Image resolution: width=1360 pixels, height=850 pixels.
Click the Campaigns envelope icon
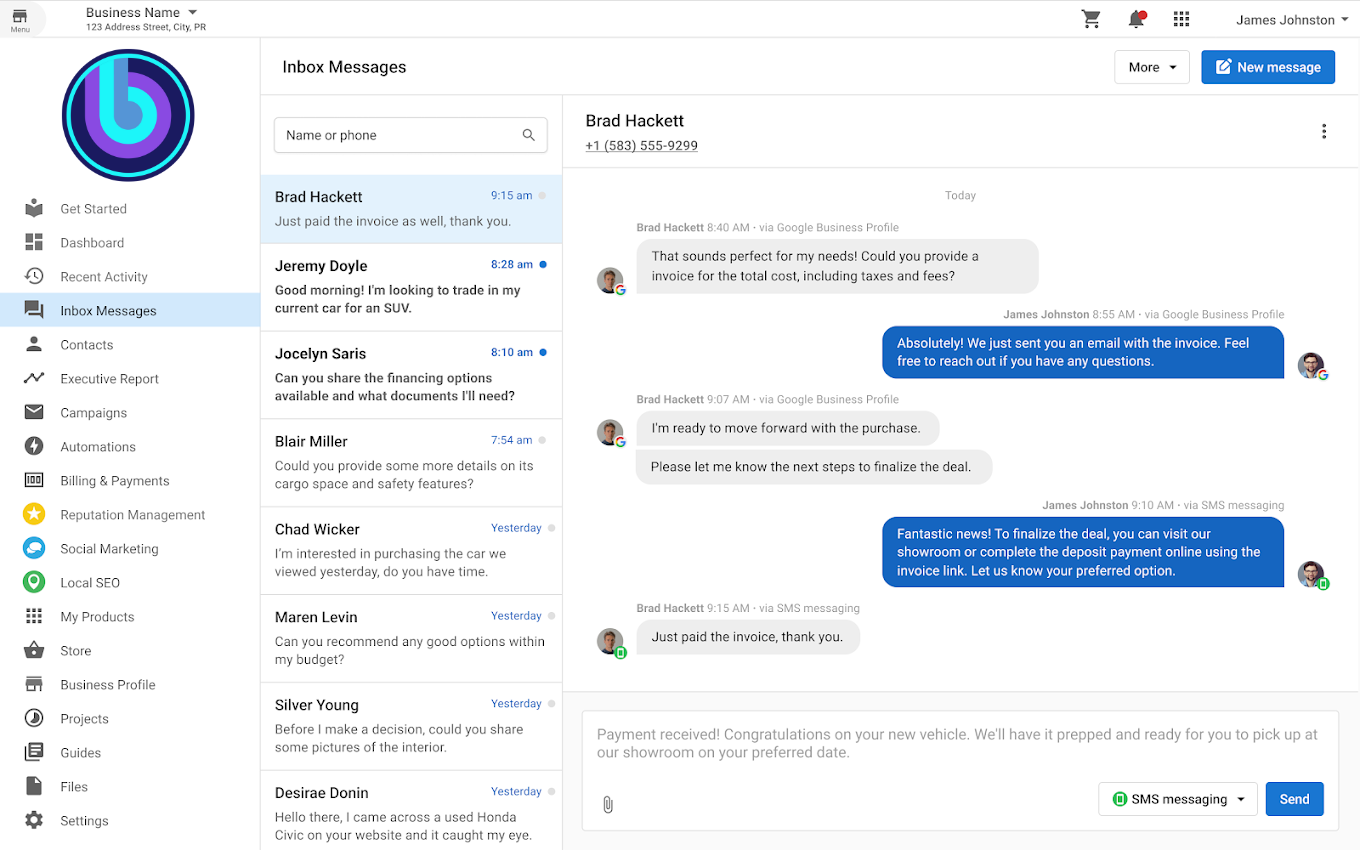[34, 413]
